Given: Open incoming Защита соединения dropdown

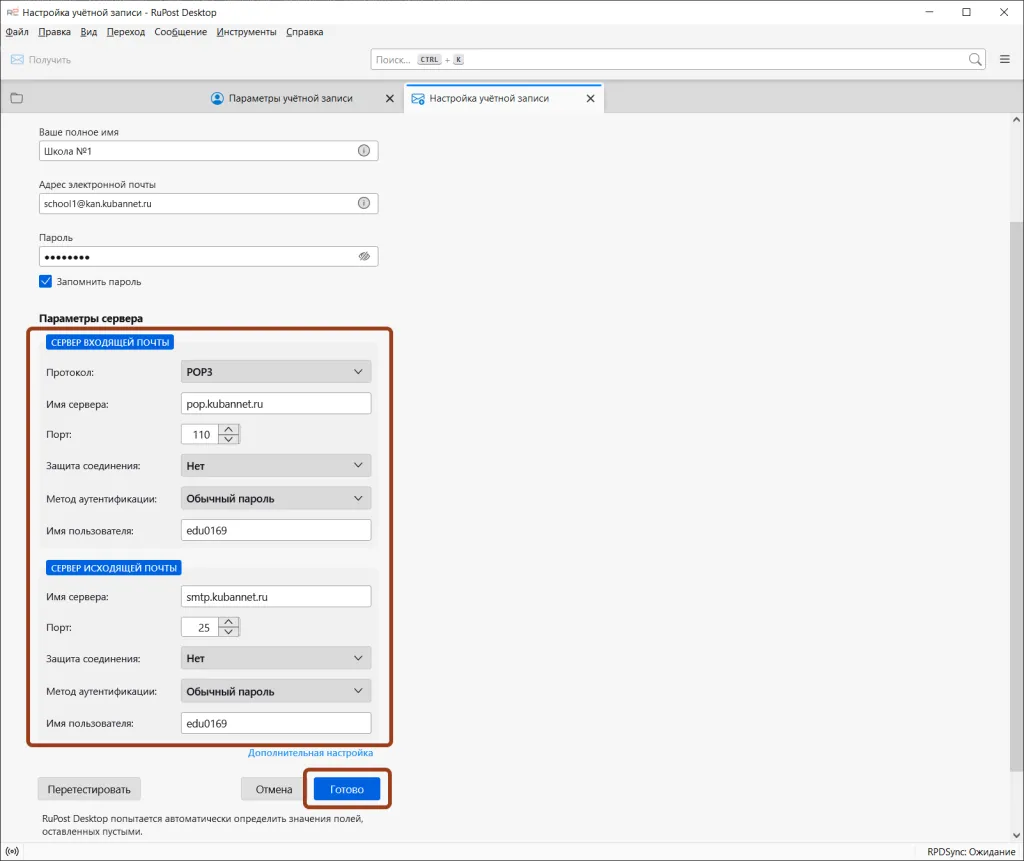Looking at the screenshot, I should click(276, 466).
